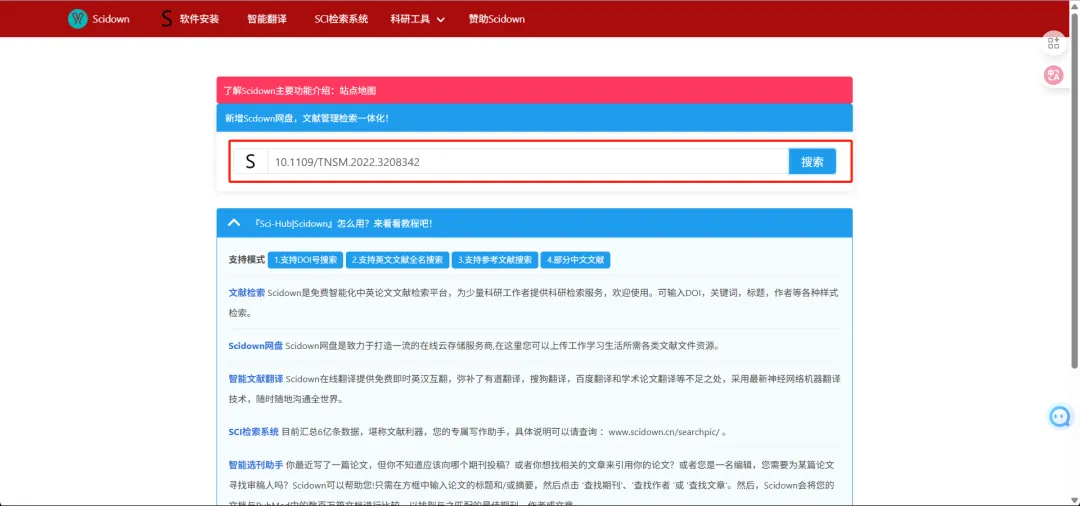Screen dimensions: 1080x506
Task: Go to SCI检索系统
Action: pos(342,19)
